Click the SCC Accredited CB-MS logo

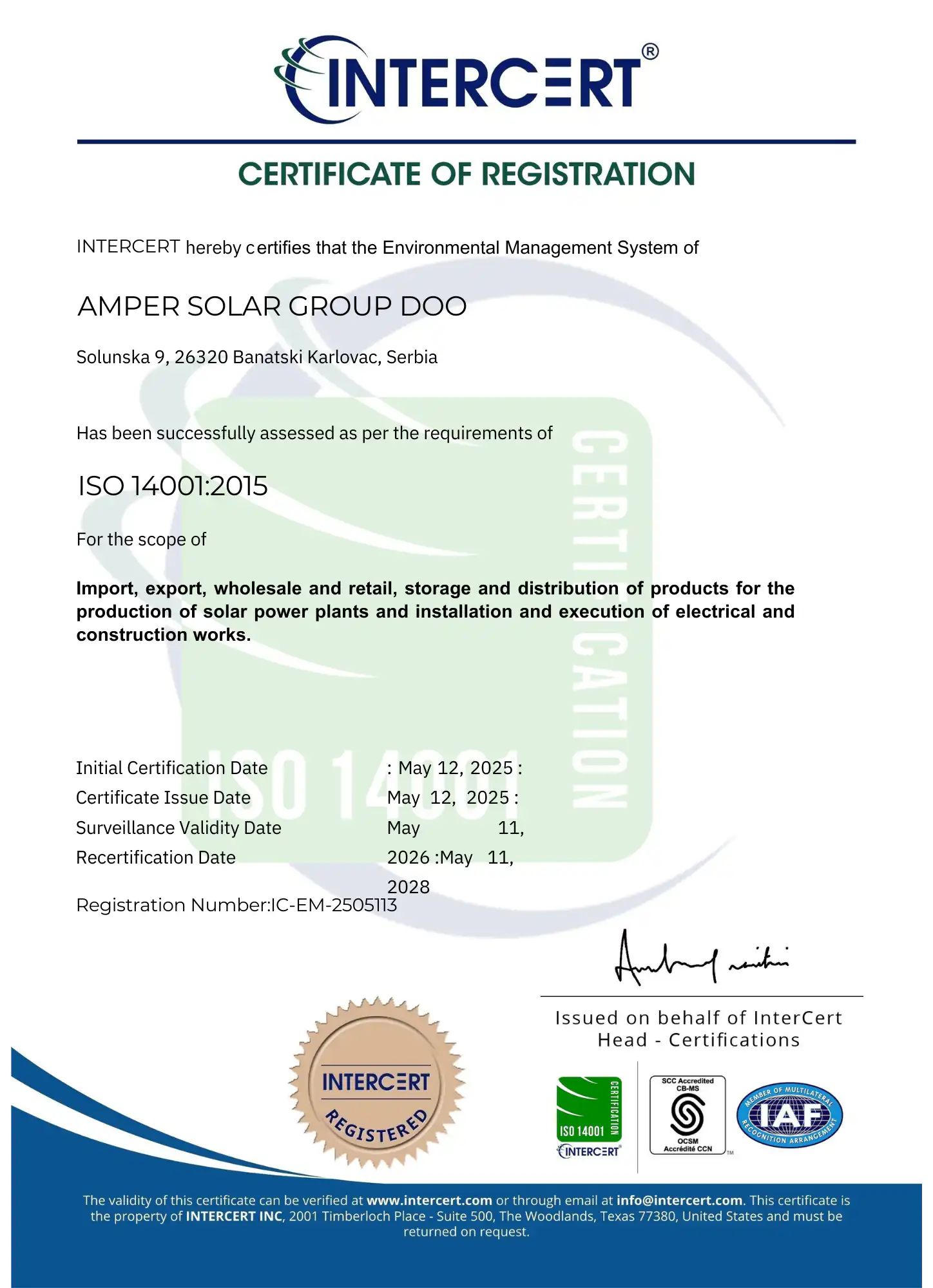688,1115
